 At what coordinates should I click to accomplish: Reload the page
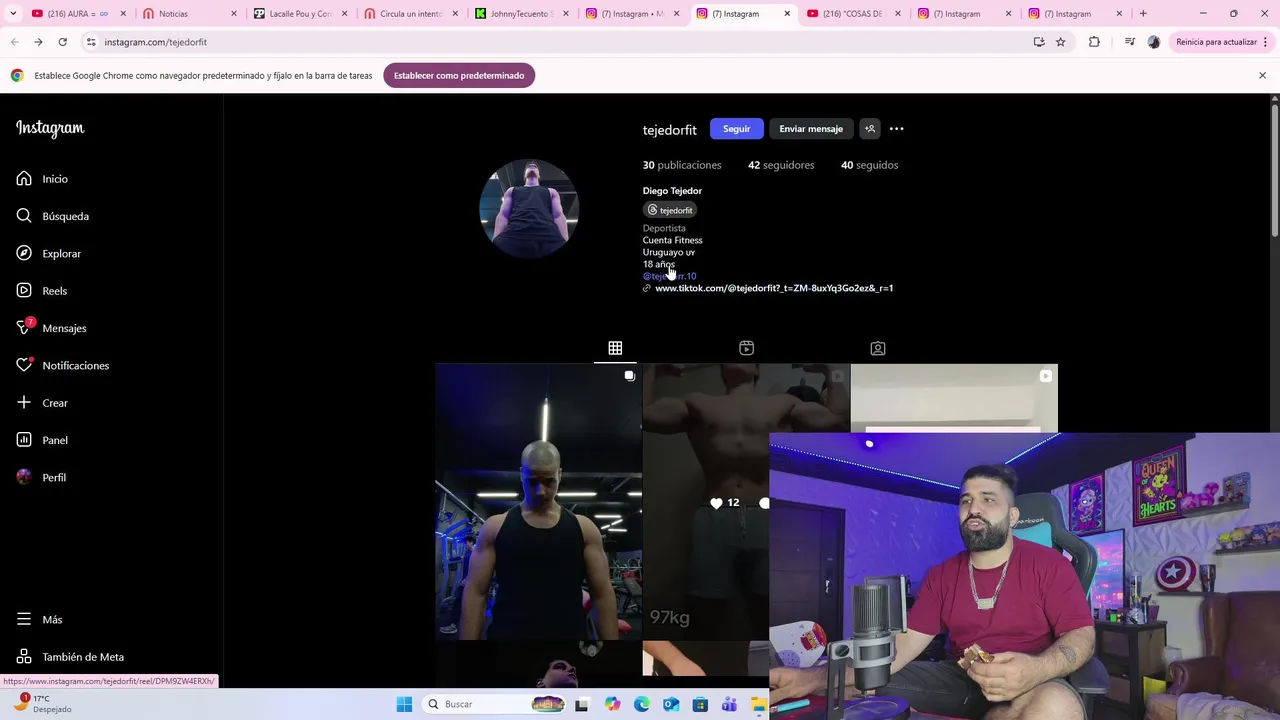tap(62, 42)
